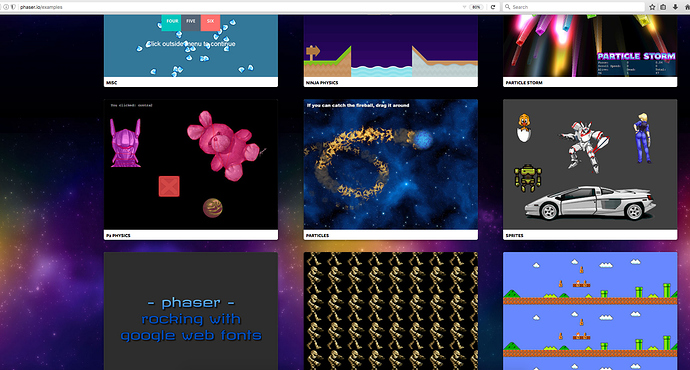Click the wooden arrow signpost in Ninja Physics
This screenshot has width=690, height=370.
coord(313,53)
